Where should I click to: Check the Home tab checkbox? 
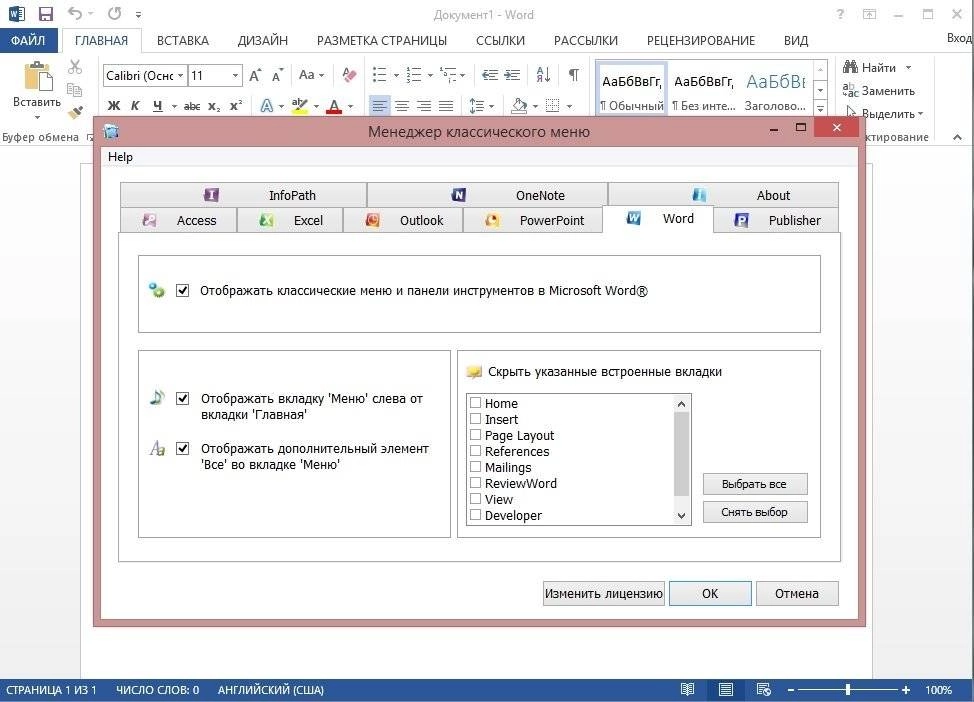pos(476,403)
